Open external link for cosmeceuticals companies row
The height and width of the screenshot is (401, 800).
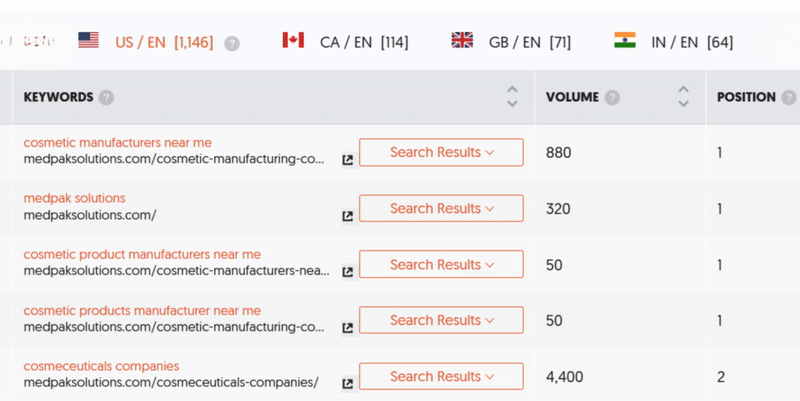click(x=347, y=384)
